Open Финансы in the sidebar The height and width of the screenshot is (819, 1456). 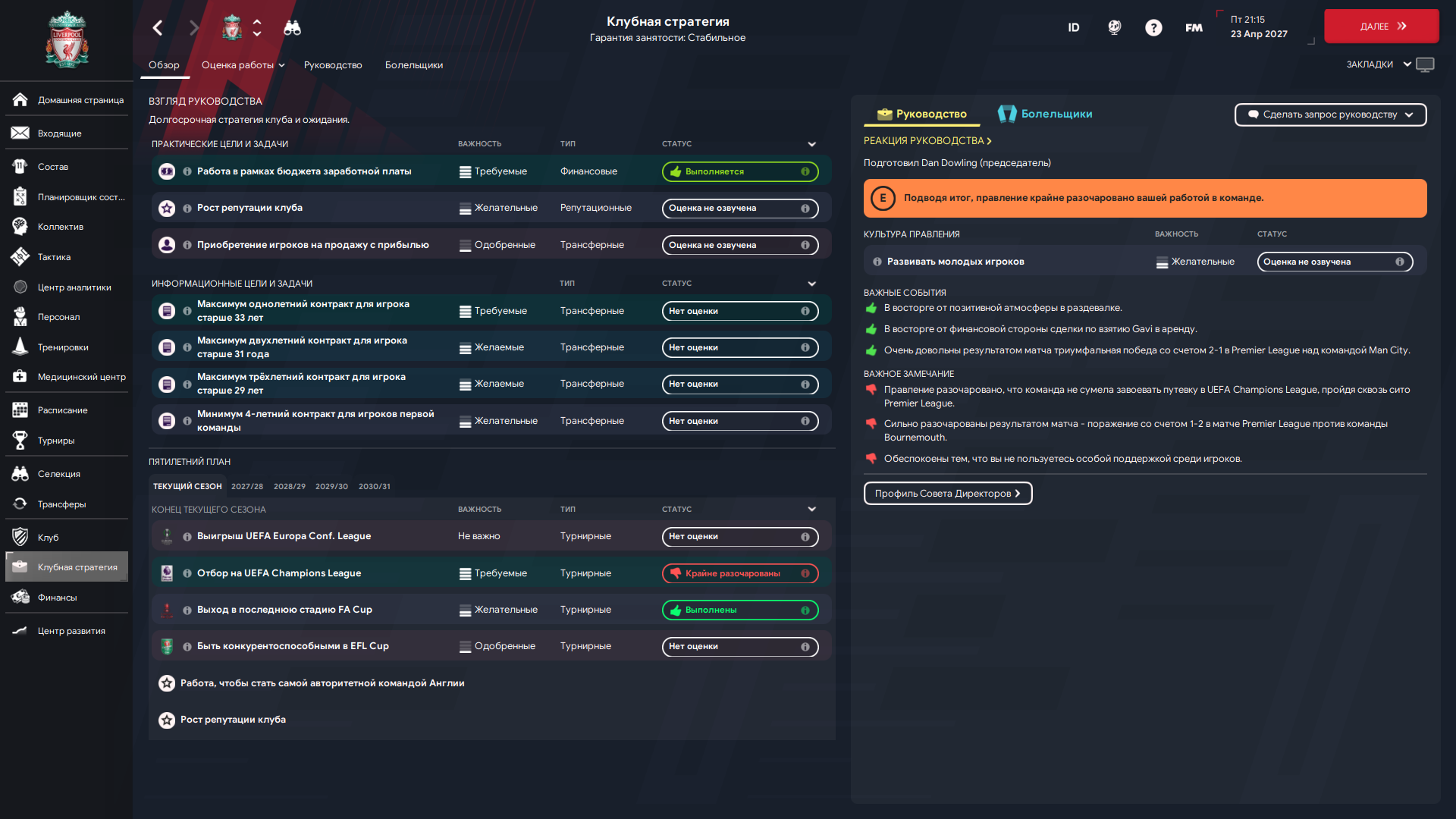coord(57,598)
